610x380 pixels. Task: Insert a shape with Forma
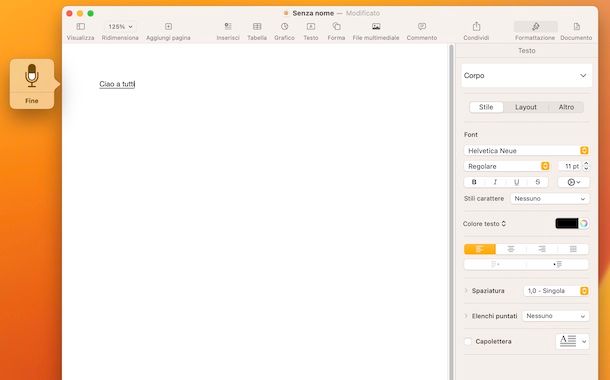[x=336, y=31]
